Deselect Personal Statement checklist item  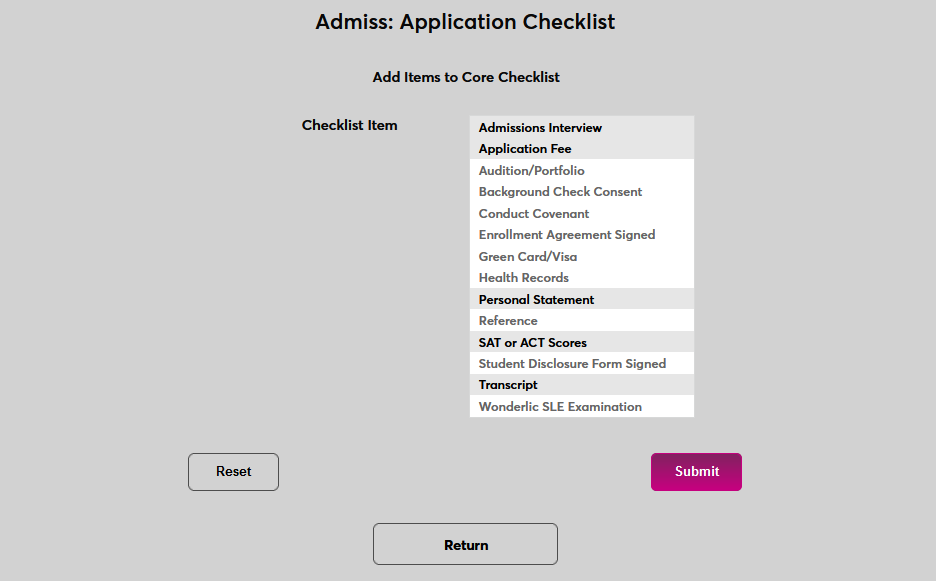536,299
